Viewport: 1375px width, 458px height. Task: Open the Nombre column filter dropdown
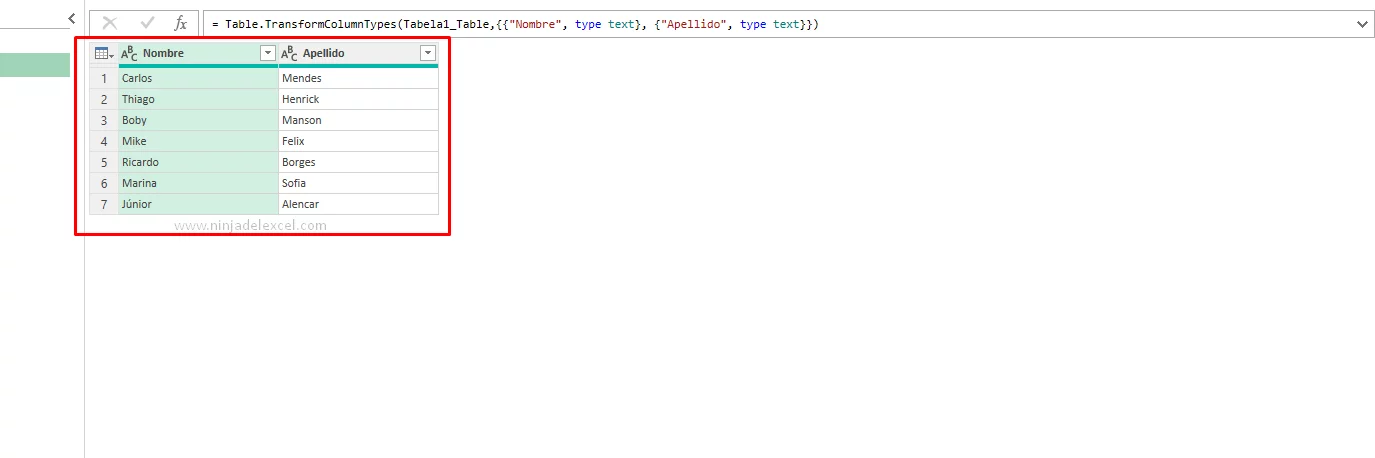click(x=267, y=53)
